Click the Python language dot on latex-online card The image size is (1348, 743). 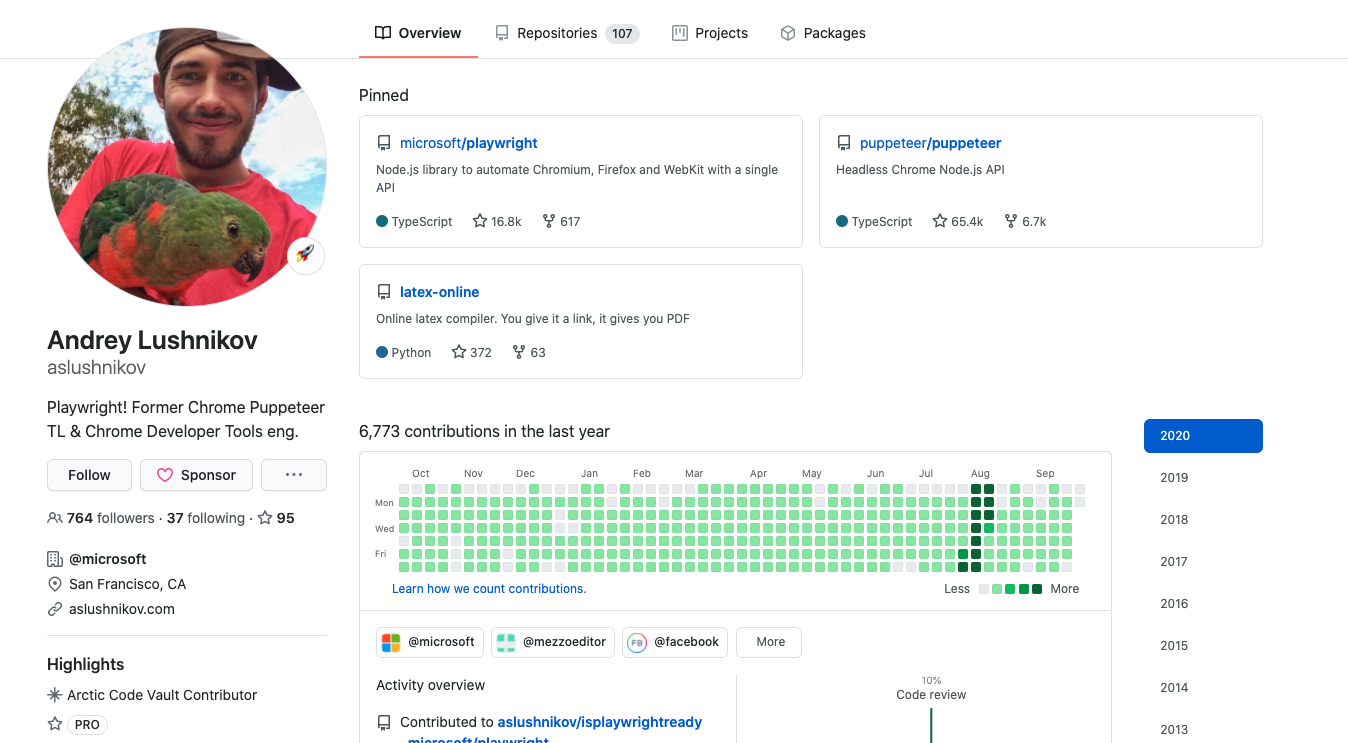pyautogui.click(x=382, y=352)
